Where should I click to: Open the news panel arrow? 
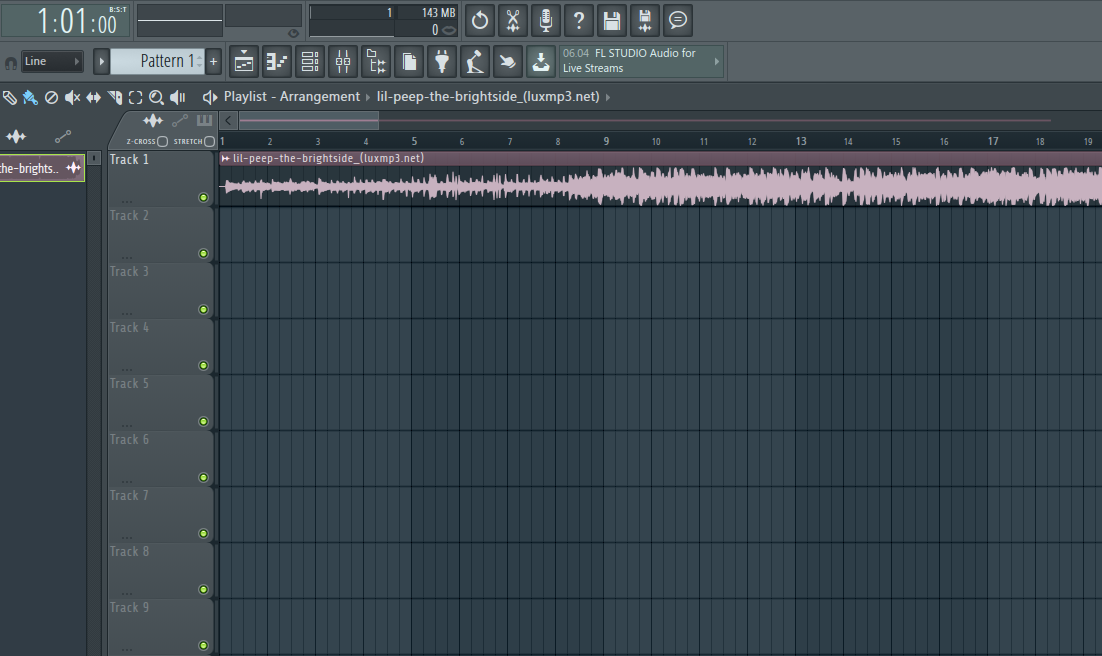(x=717, y=61)
